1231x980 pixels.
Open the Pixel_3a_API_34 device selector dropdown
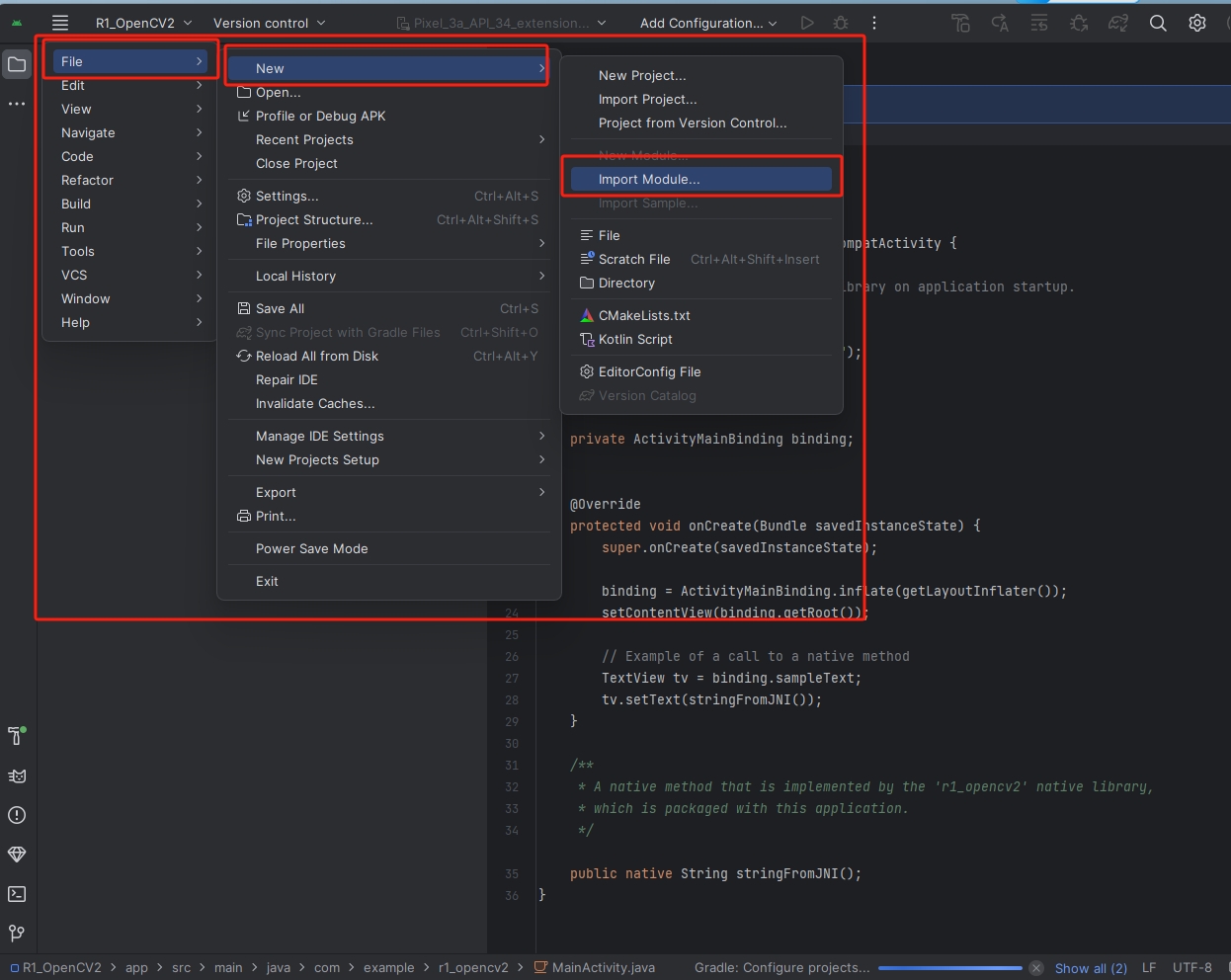tap(501, 23)
